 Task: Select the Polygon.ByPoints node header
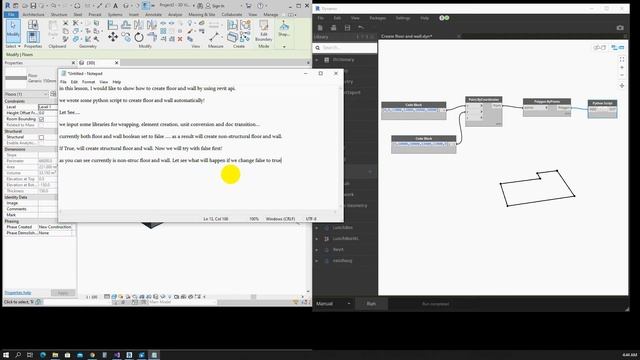[547, 101]
